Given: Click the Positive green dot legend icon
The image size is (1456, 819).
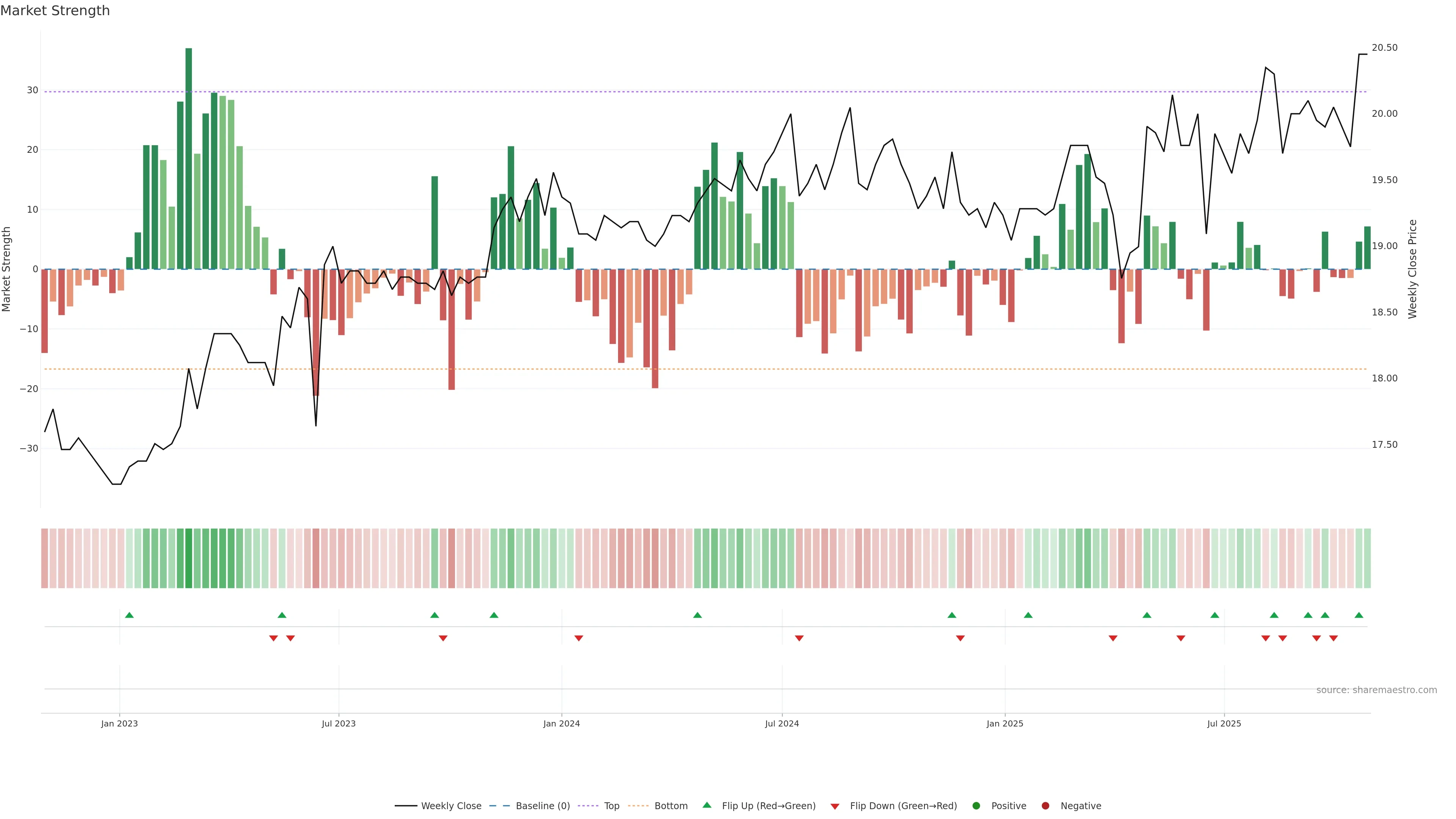Looking at the screenshot, I should tap(976, 806).
